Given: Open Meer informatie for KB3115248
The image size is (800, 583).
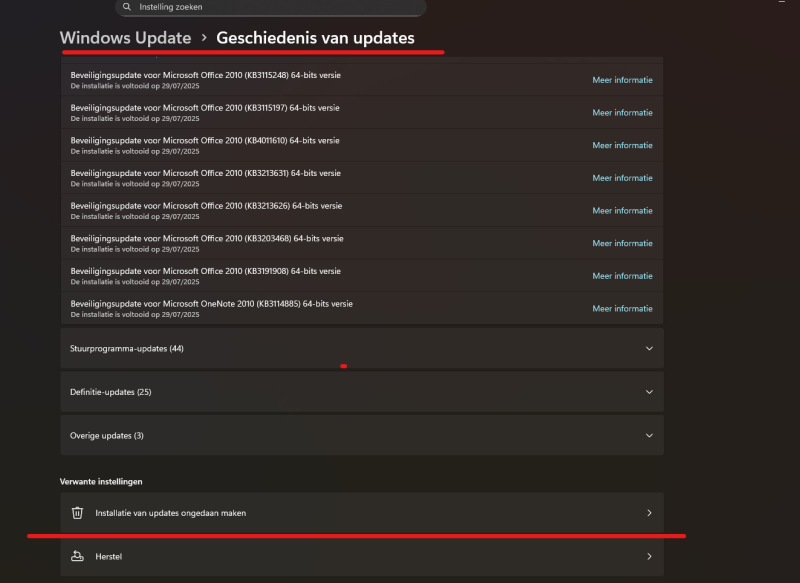Looking at the screenshot, I should point(622,80).
